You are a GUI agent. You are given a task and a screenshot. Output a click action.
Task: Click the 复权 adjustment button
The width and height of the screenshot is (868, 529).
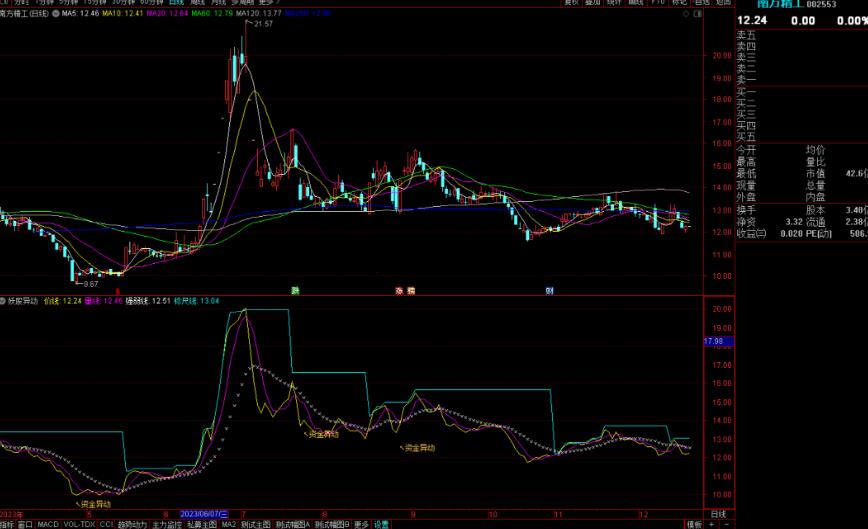click(571, 2)
